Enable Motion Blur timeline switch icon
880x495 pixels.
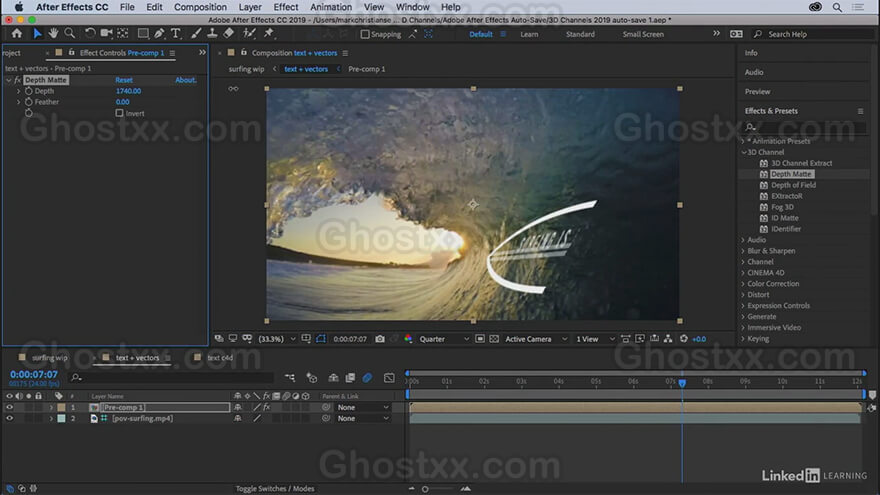point(367,378)
